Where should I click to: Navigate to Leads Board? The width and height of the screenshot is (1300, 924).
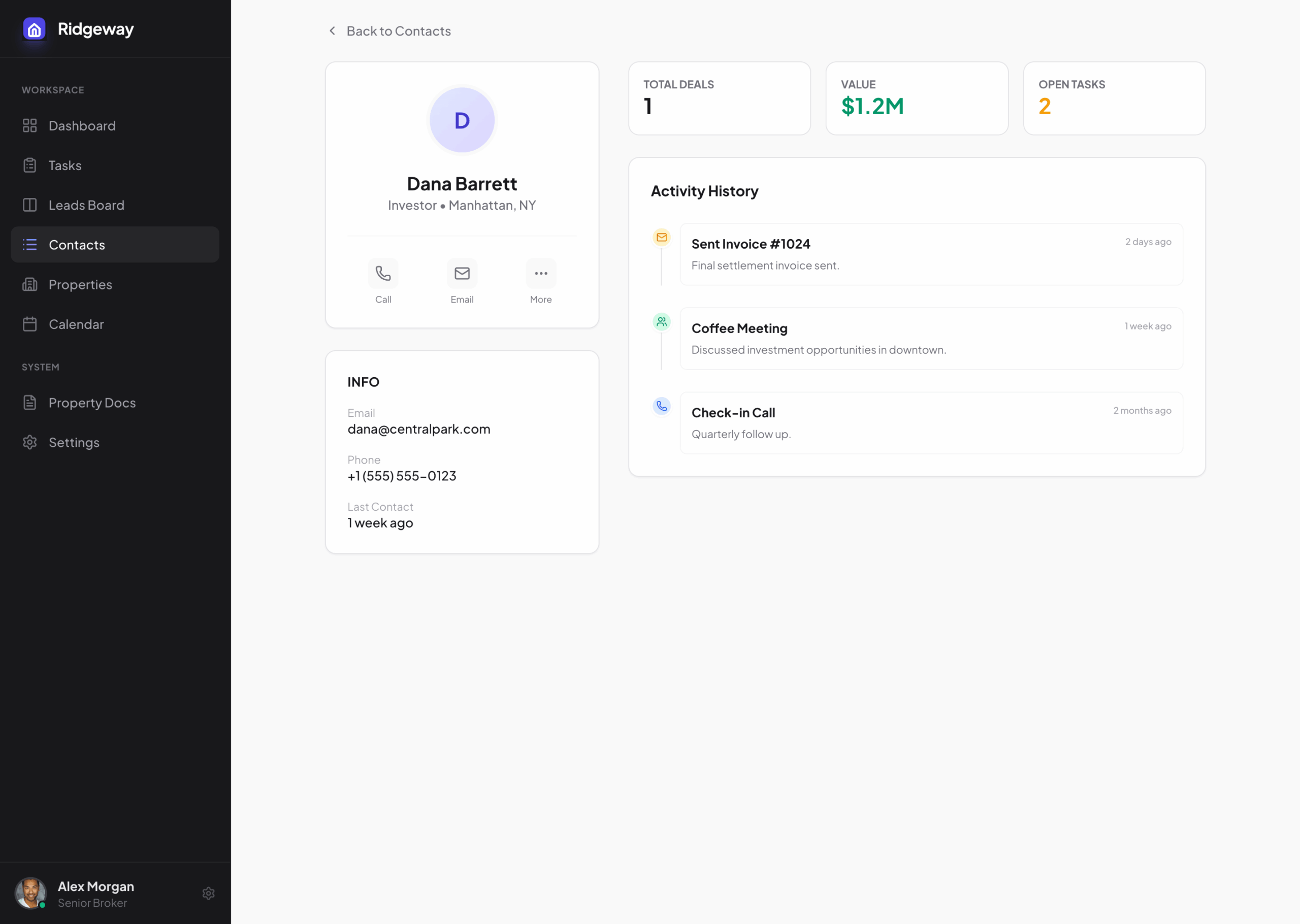click(86, 205)
